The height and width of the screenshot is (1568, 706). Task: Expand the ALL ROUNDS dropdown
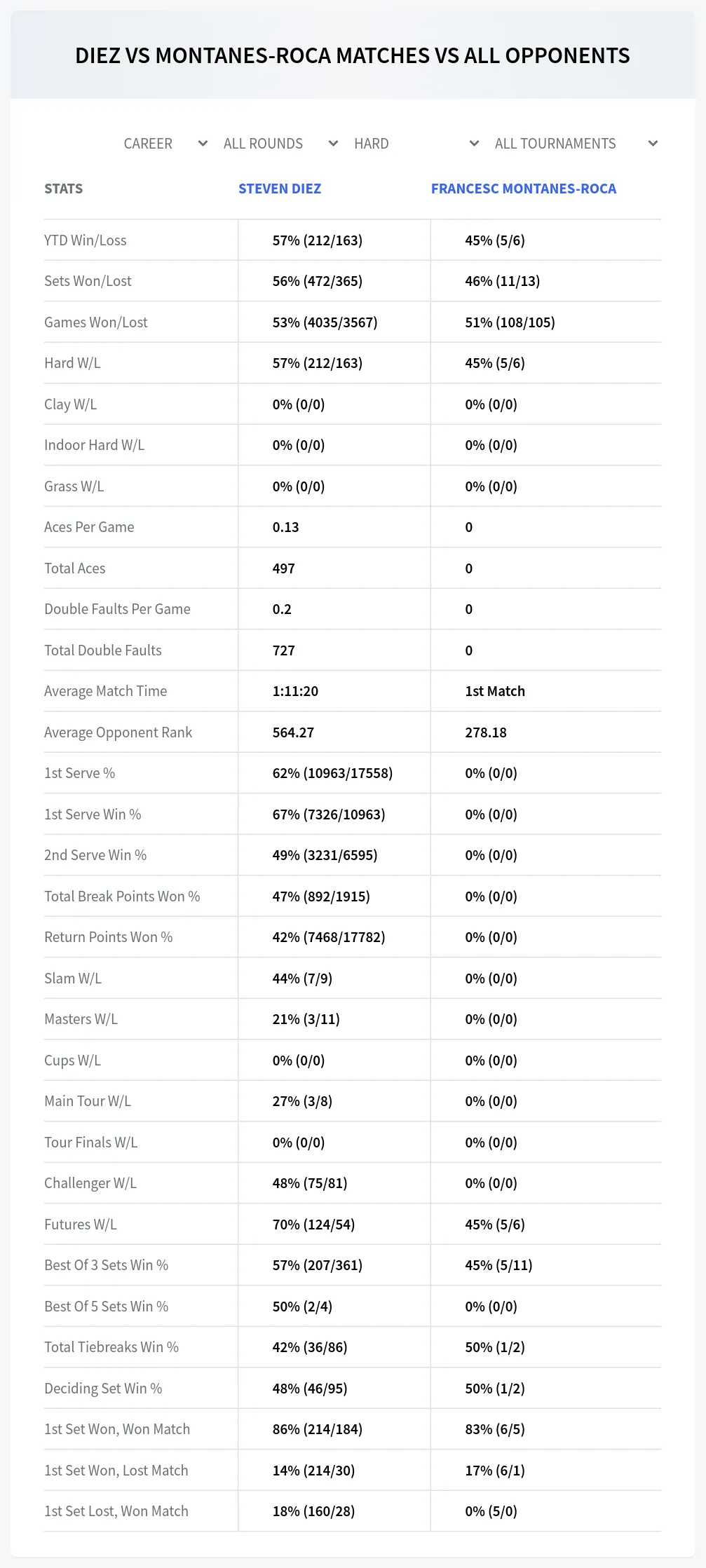280,144
